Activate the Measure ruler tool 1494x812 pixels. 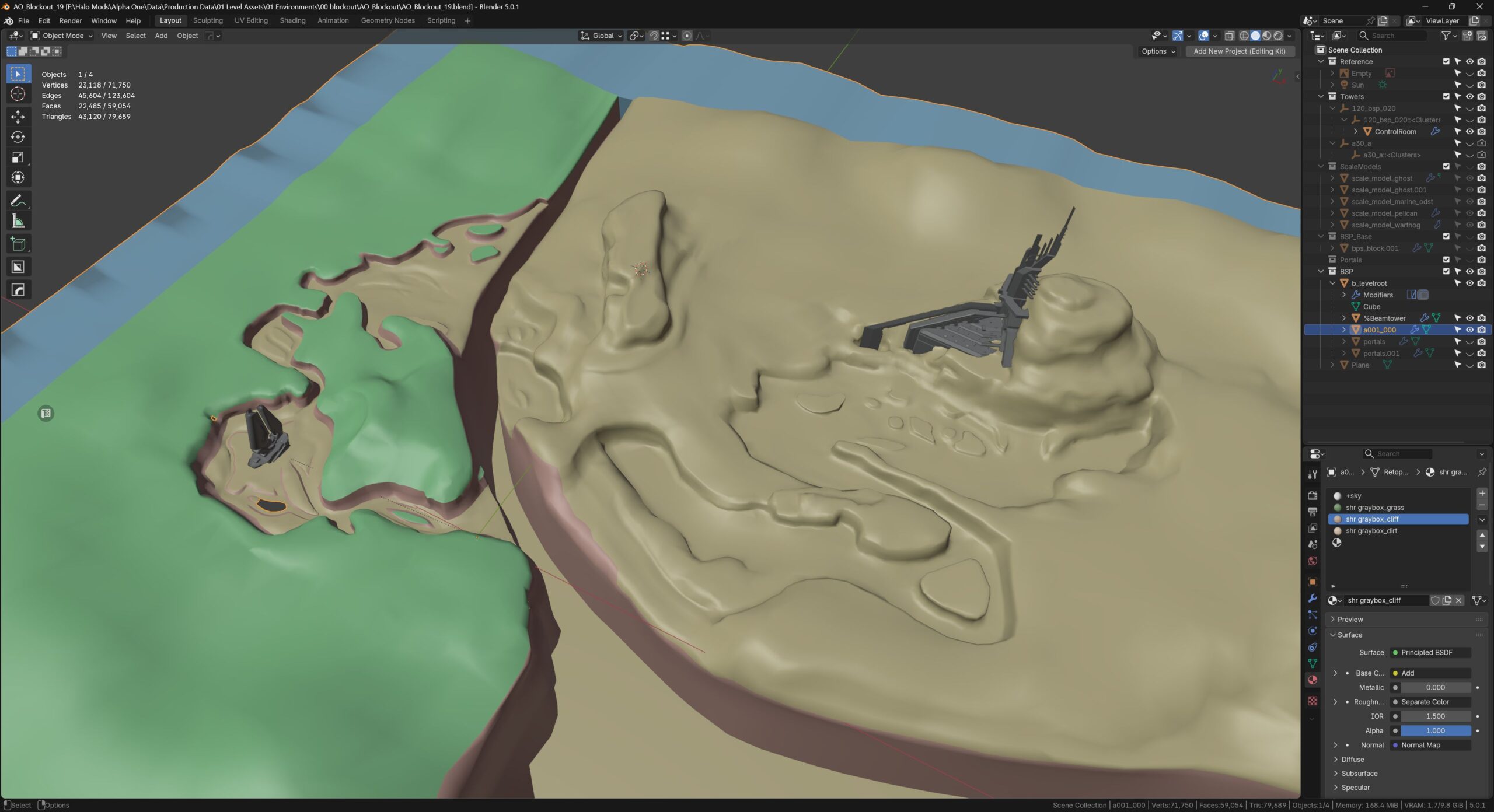[18, 222]
